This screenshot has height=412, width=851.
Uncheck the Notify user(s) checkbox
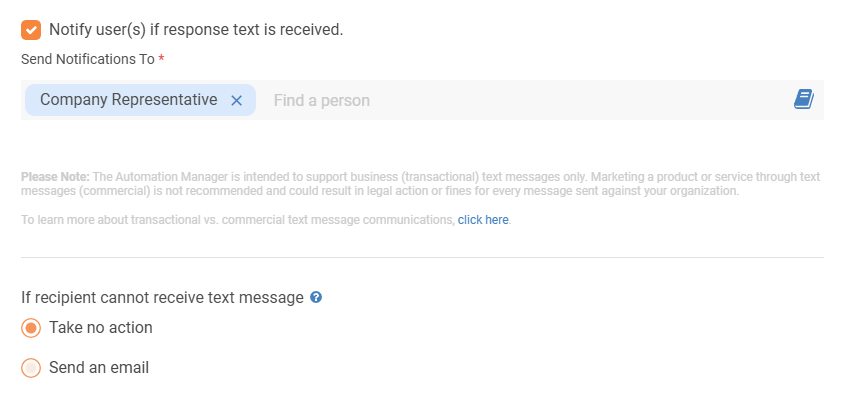click(x=31, y=30)
